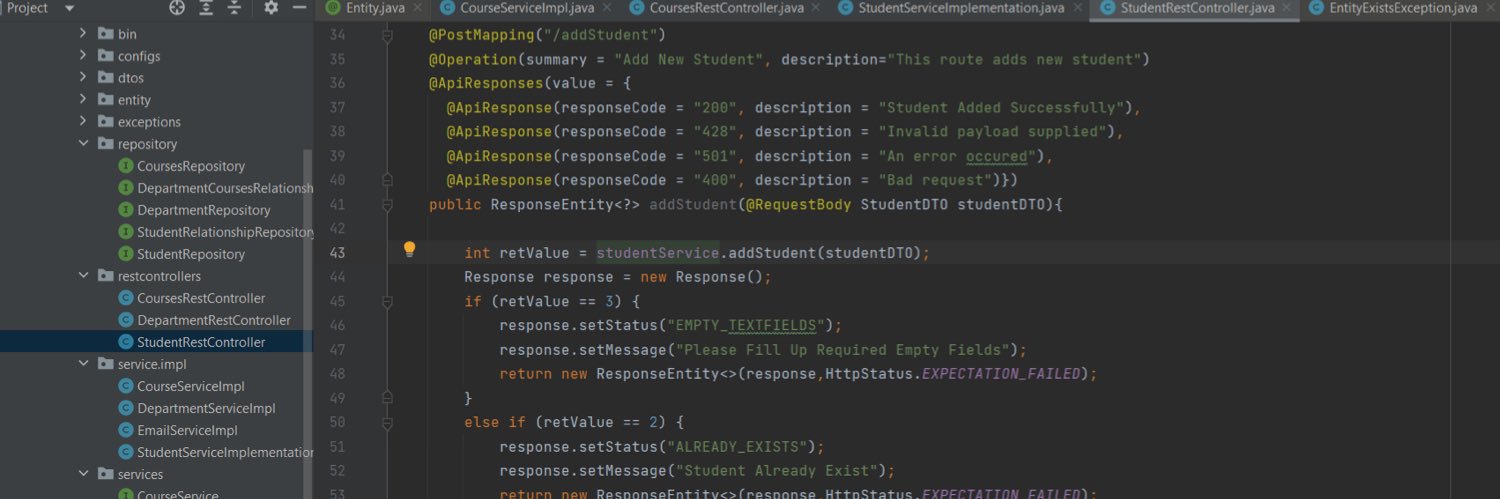Collapse the repository folder chevron
Viewport: 1500px width, 499px height.
click(x=84, y=144)
